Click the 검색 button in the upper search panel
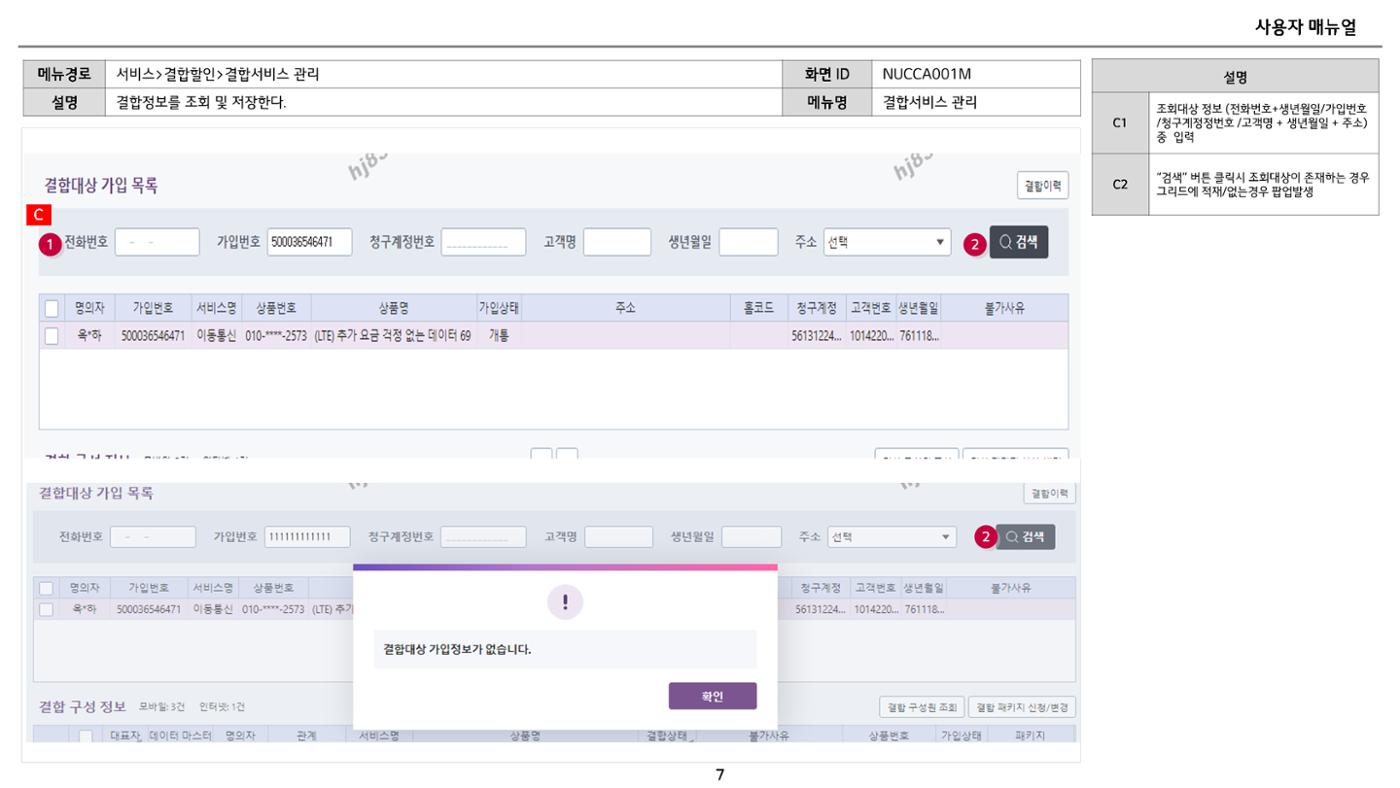Screen dimensions: 1400x788 tap(1019, 242)
